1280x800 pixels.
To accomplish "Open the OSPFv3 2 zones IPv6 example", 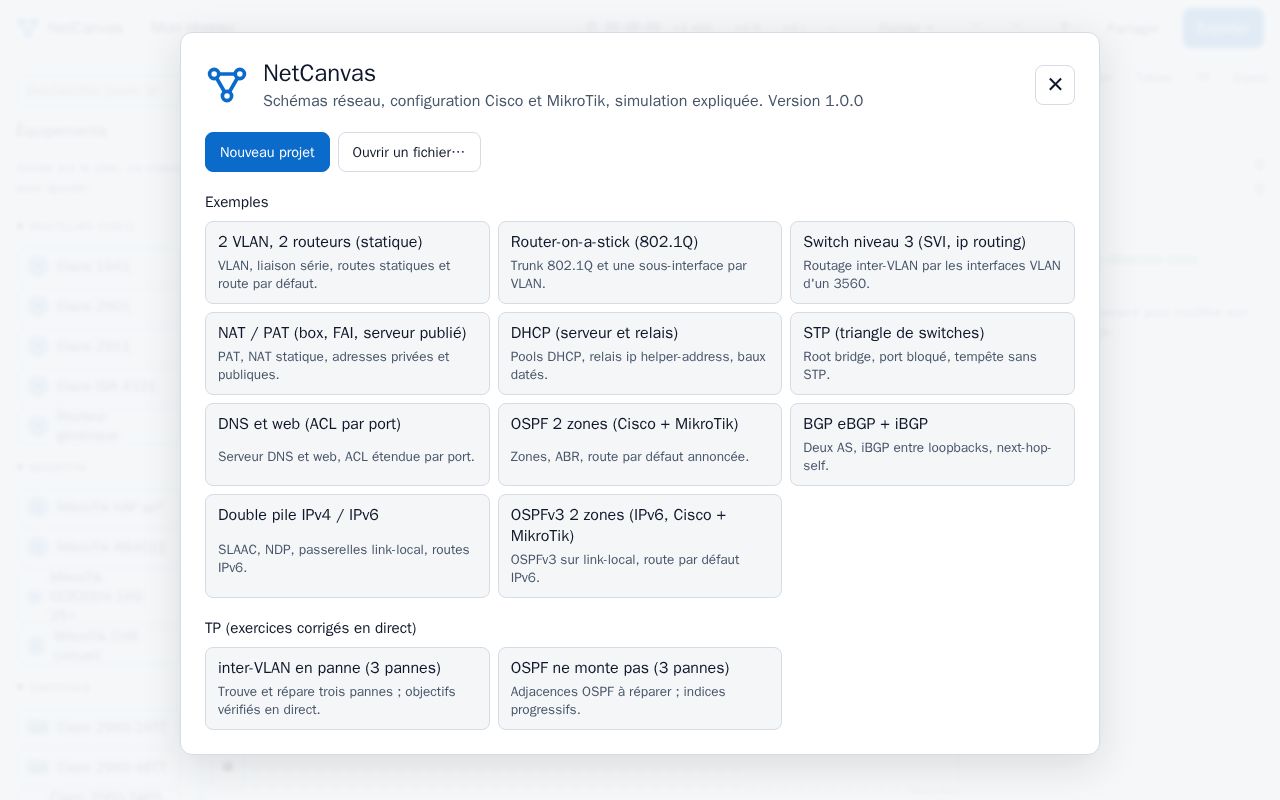I will coord(640,546).
